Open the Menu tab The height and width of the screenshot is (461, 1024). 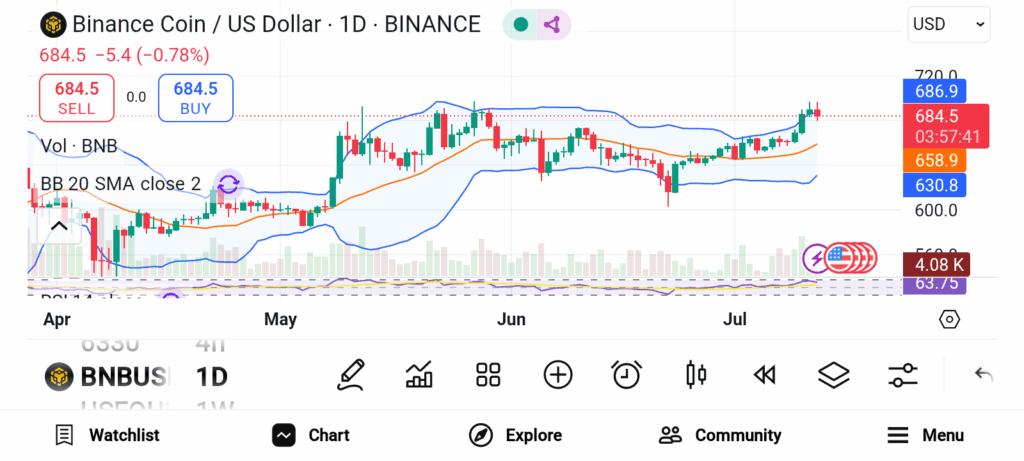(925, 436)
